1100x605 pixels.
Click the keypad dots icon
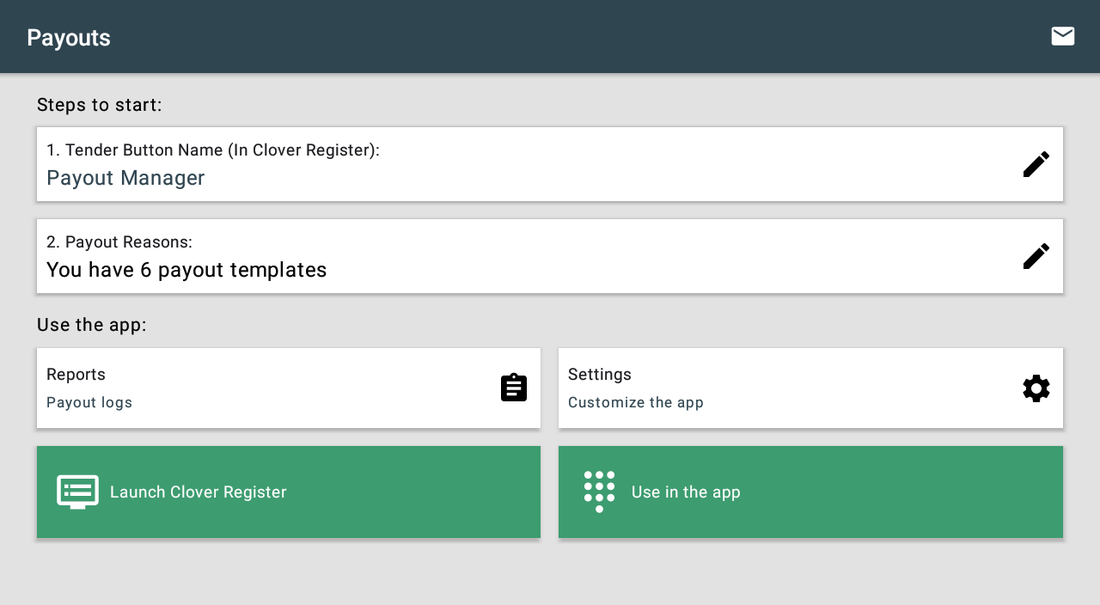(x=599, y=491)
